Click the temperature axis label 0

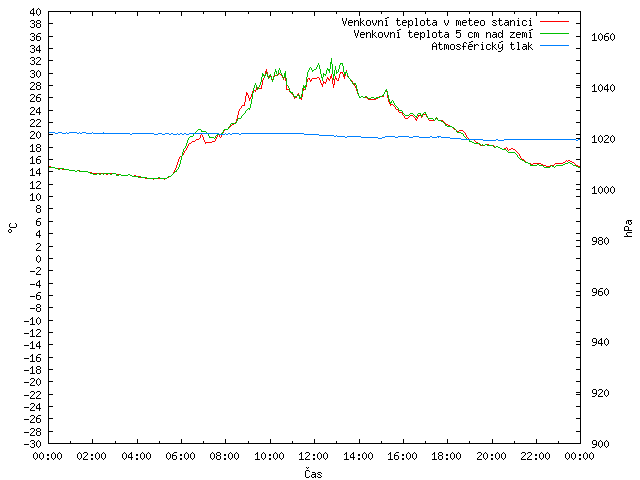[38, 259]
